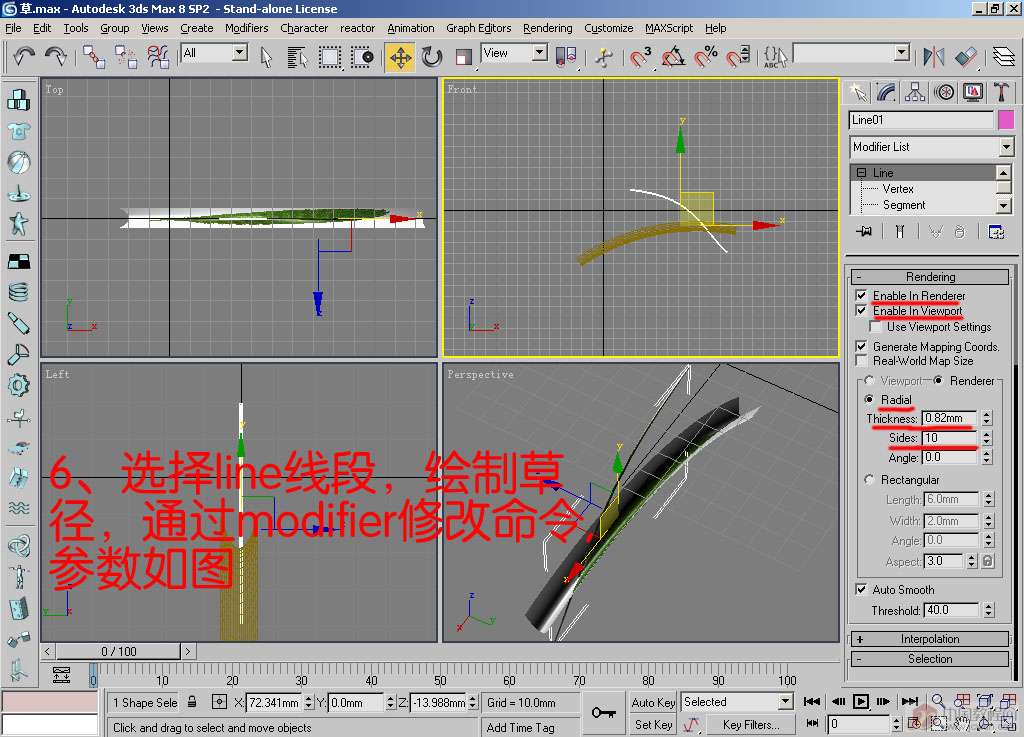This screenshot has width=1024, height=737.
Task: Open the Rendering menu
Action: coord(547,28)
